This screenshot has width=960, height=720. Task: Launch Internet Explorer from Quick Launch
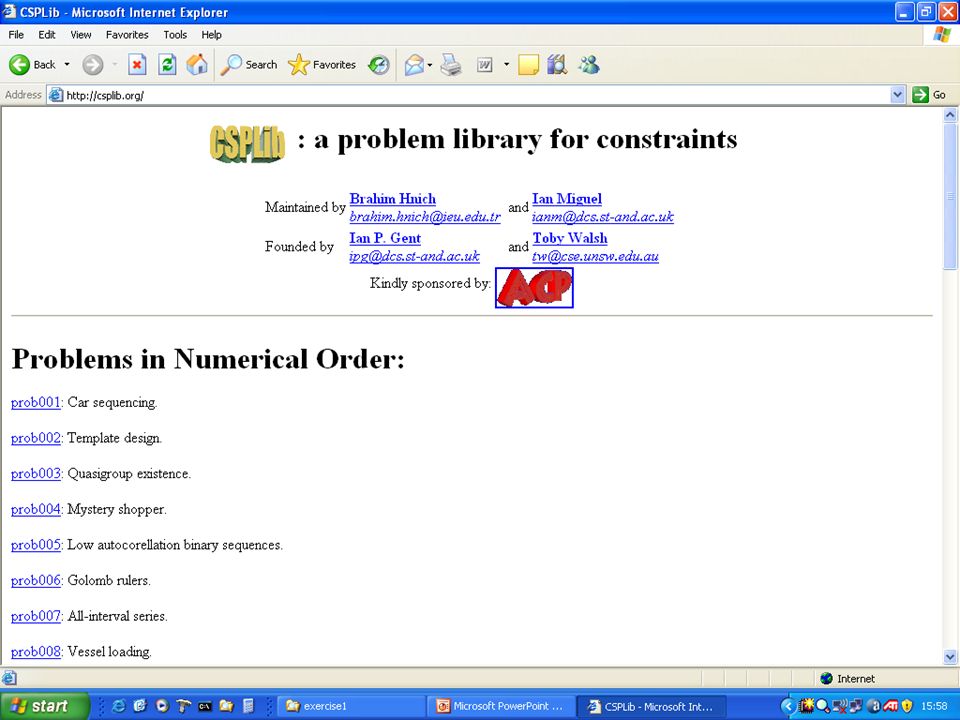point(119,706)
